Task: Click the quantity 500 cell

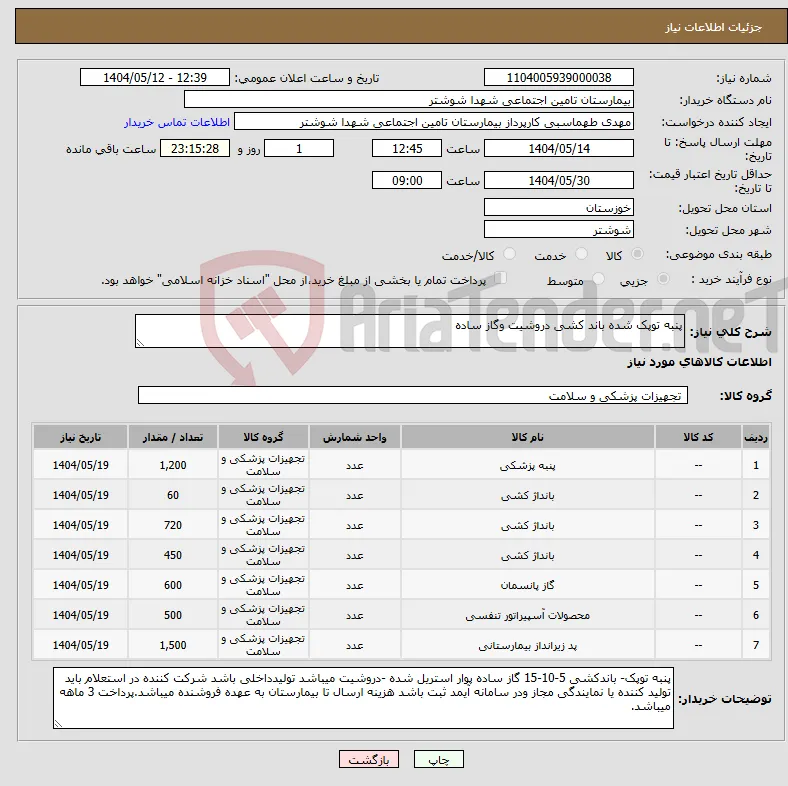Action: (x=173, y=615)
